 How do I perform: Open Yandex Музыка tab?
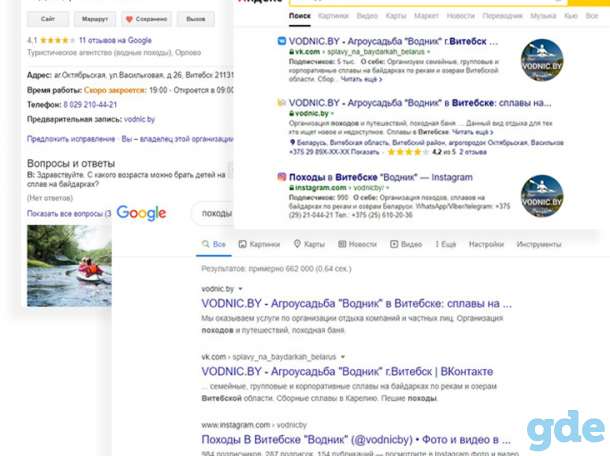543,16
